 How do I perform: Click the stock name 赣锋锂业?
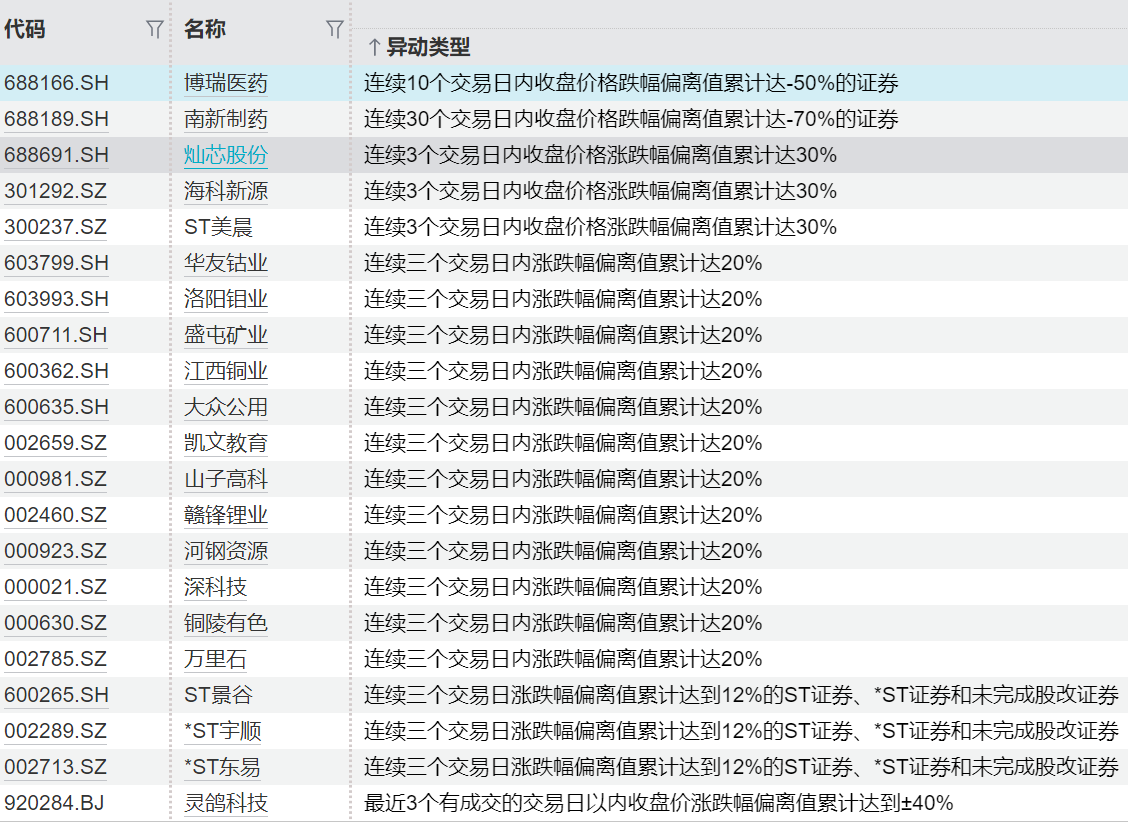(x=226, y=515)
